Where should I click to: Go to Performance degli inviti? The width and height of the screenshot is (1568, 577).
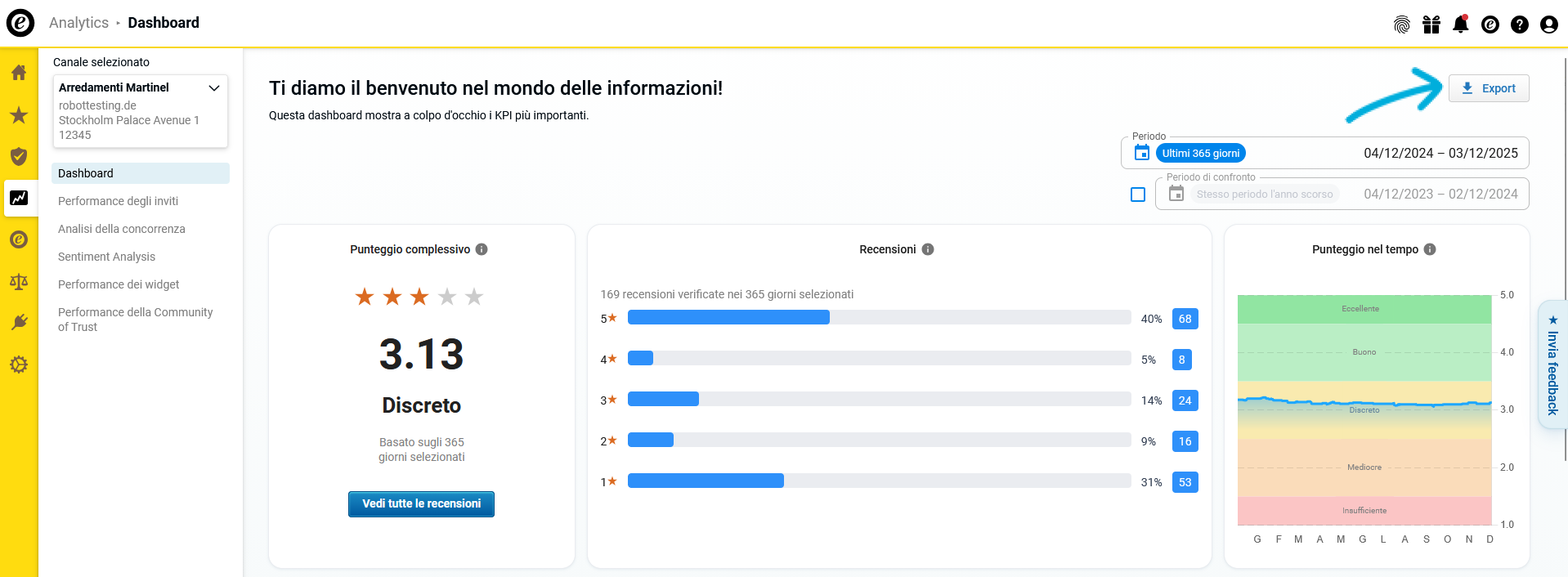[x=118, y=201]
